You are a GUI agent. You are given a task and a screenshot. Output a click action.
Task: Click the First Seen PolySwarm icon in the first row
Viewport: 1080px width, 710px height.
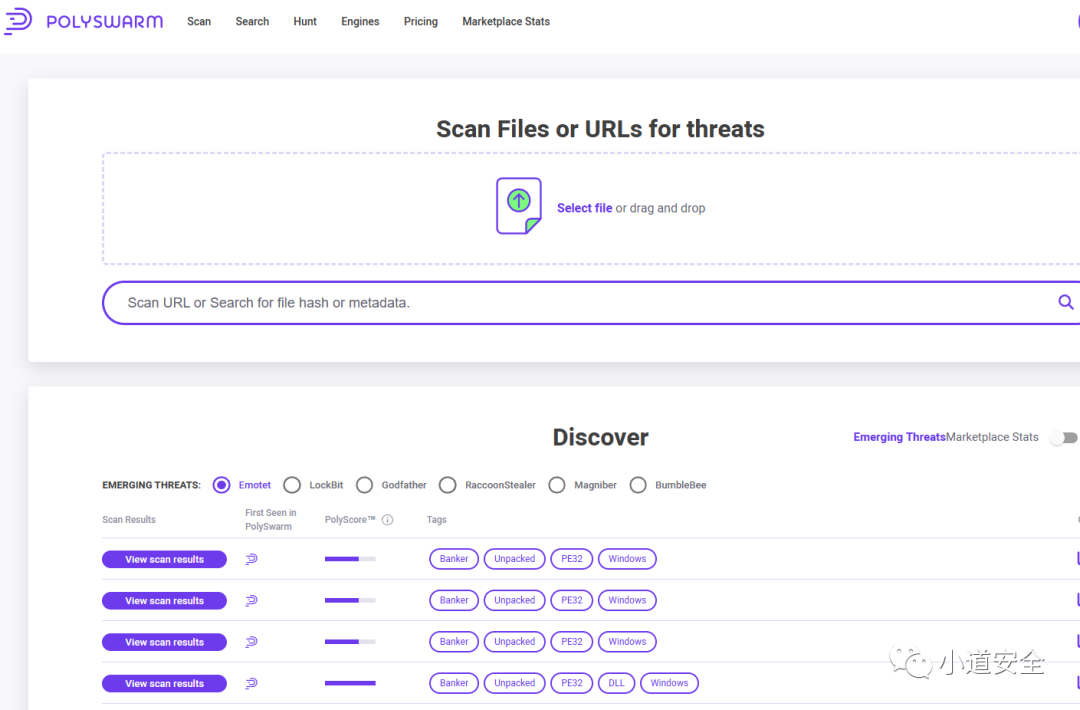(x=251, y=558)
